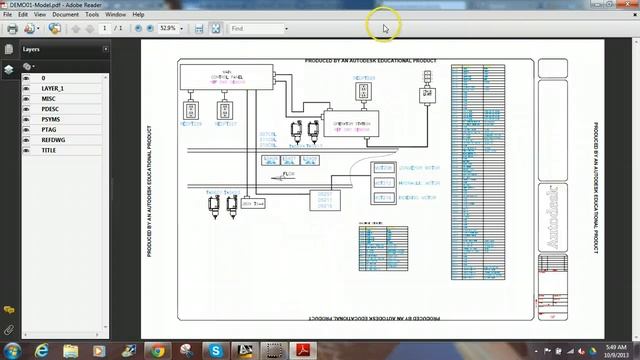Screen dimensions: 640x360
Task: Expand the Create PDF dropdown arrow
Action: point(38,29)
